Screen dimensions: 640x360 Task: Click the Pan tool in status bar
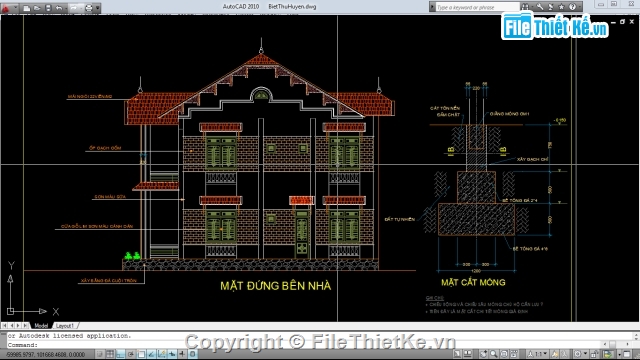(x=484, y=354)
